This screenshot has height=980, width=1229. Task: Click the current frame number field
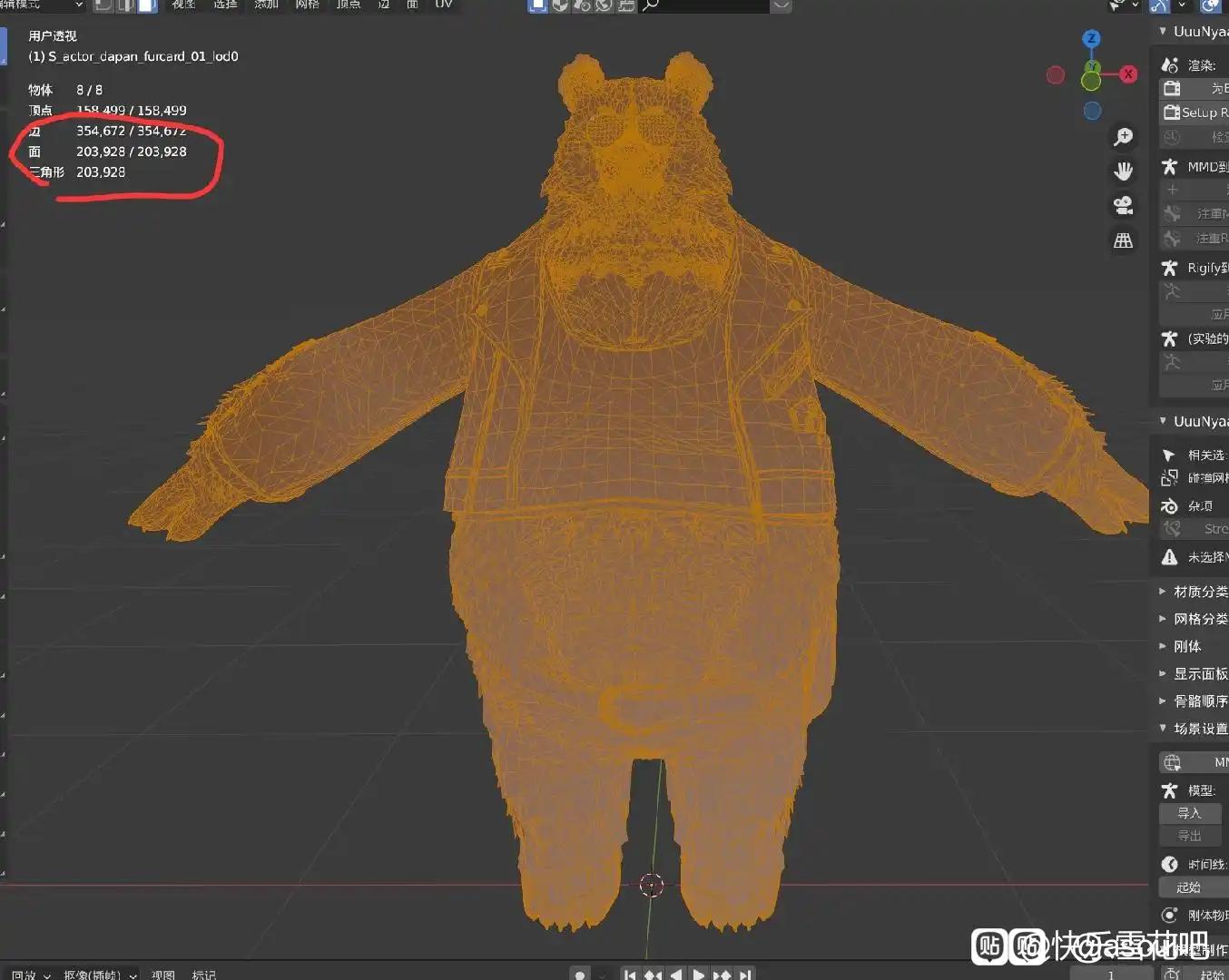tap(1110, 975)
